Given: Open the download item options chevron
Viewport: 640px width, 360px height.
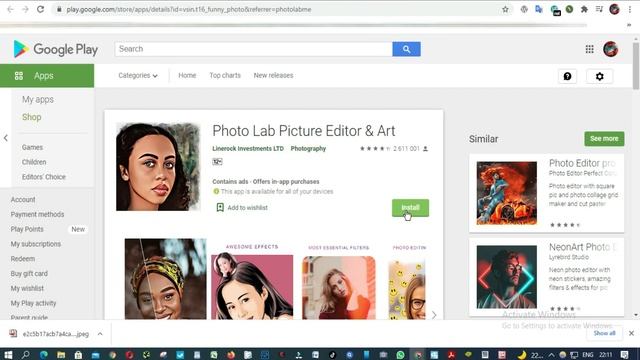Looking at the screenshot, I should click(100, 333).
